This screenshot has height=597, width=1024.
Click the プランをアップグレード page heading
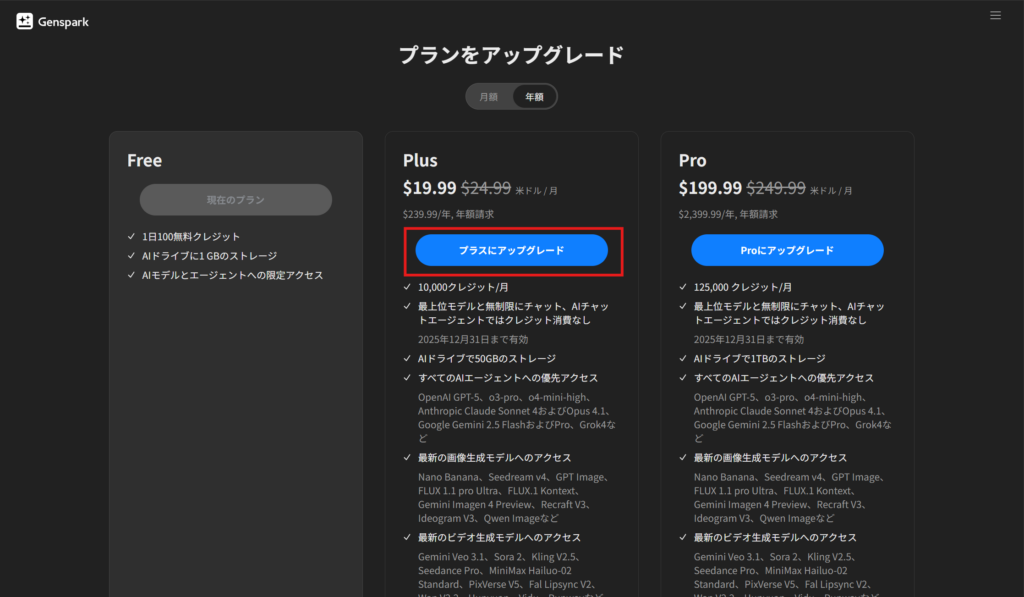pos(511,55)
